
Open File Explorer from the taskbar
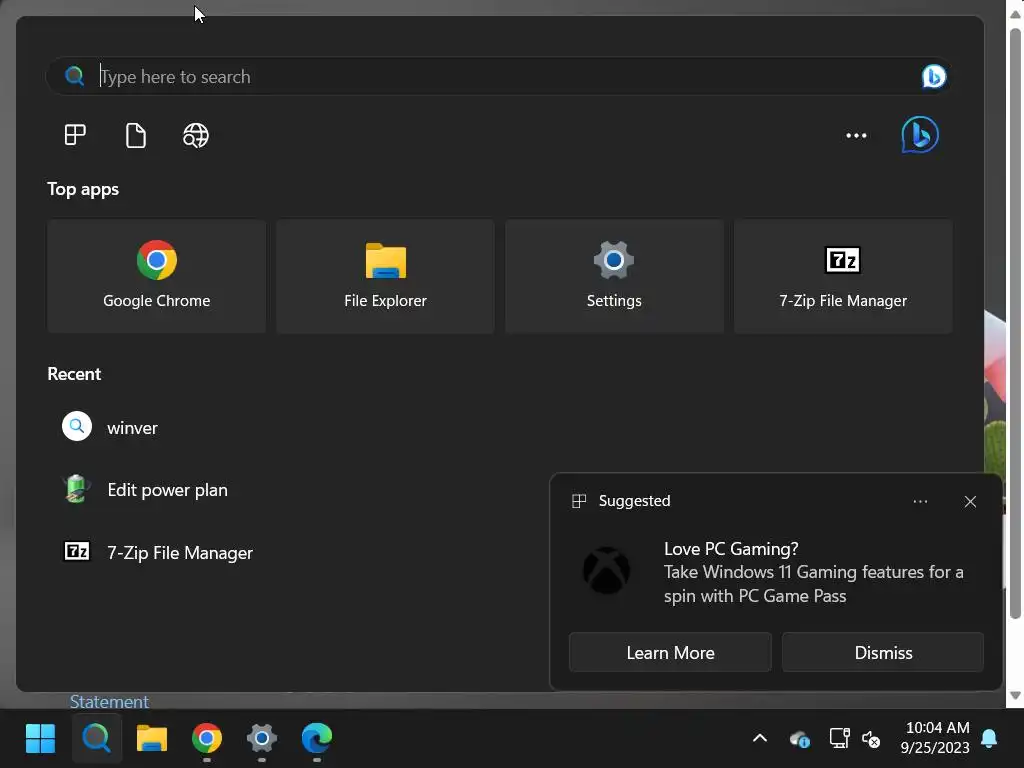coord(152,738)
